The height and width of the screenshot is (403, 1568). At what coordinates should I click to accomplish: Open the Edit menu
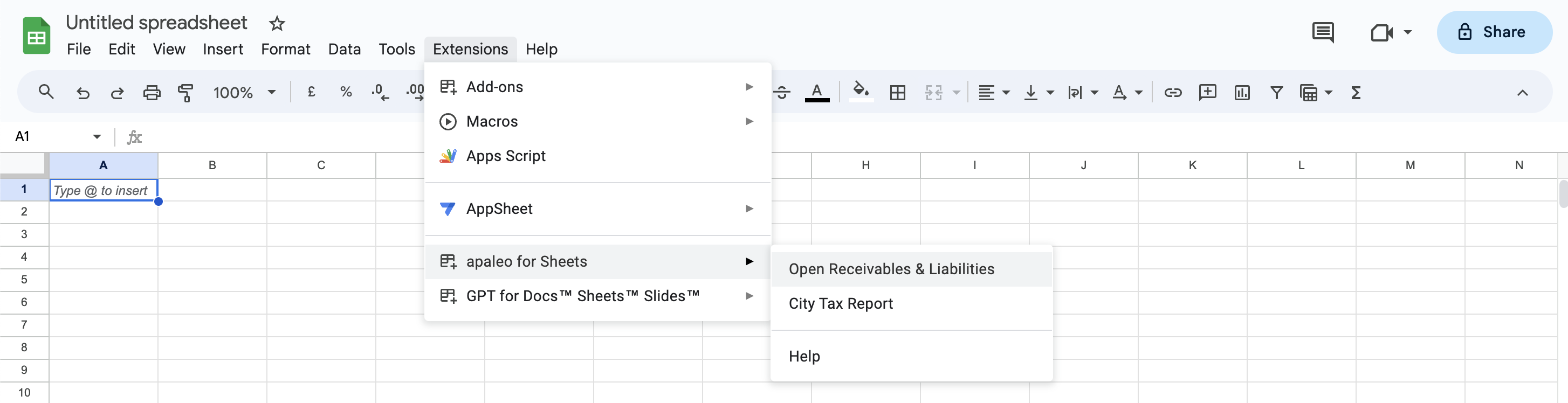coord(122,48)
